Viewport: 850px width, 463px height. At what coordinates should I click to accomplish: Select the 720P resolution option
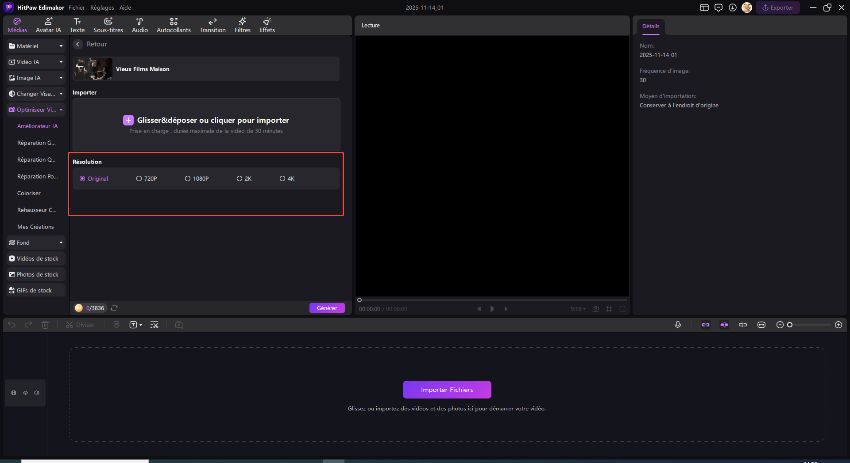point(146,178)
